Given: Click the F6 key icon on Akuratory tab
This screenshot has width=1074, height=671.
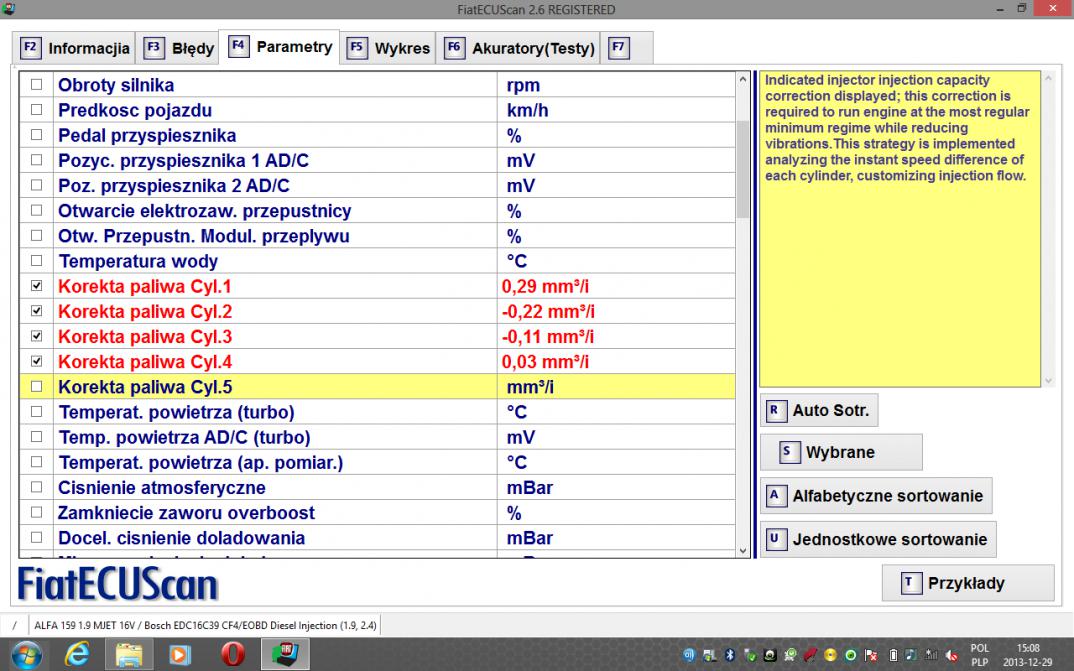Looking at the screenshot, I should [454, 48].
